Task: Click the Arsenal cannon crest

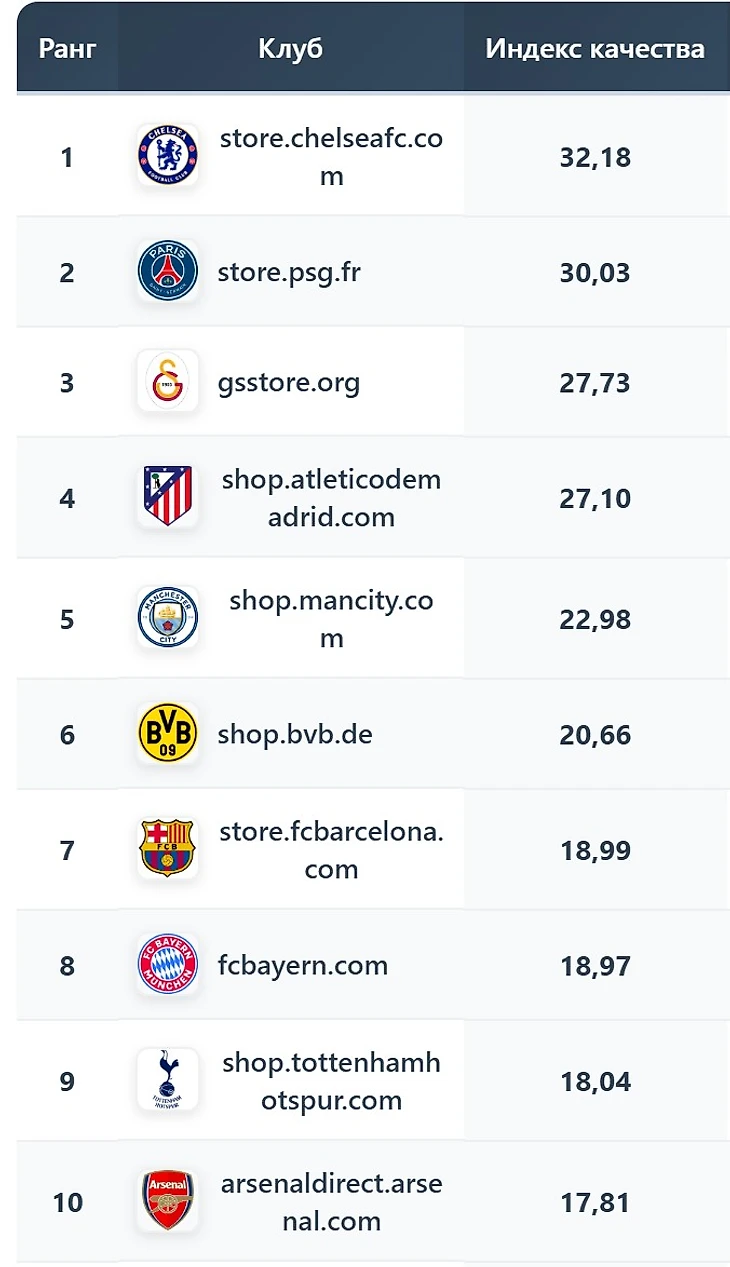Action: (168, 1201)
